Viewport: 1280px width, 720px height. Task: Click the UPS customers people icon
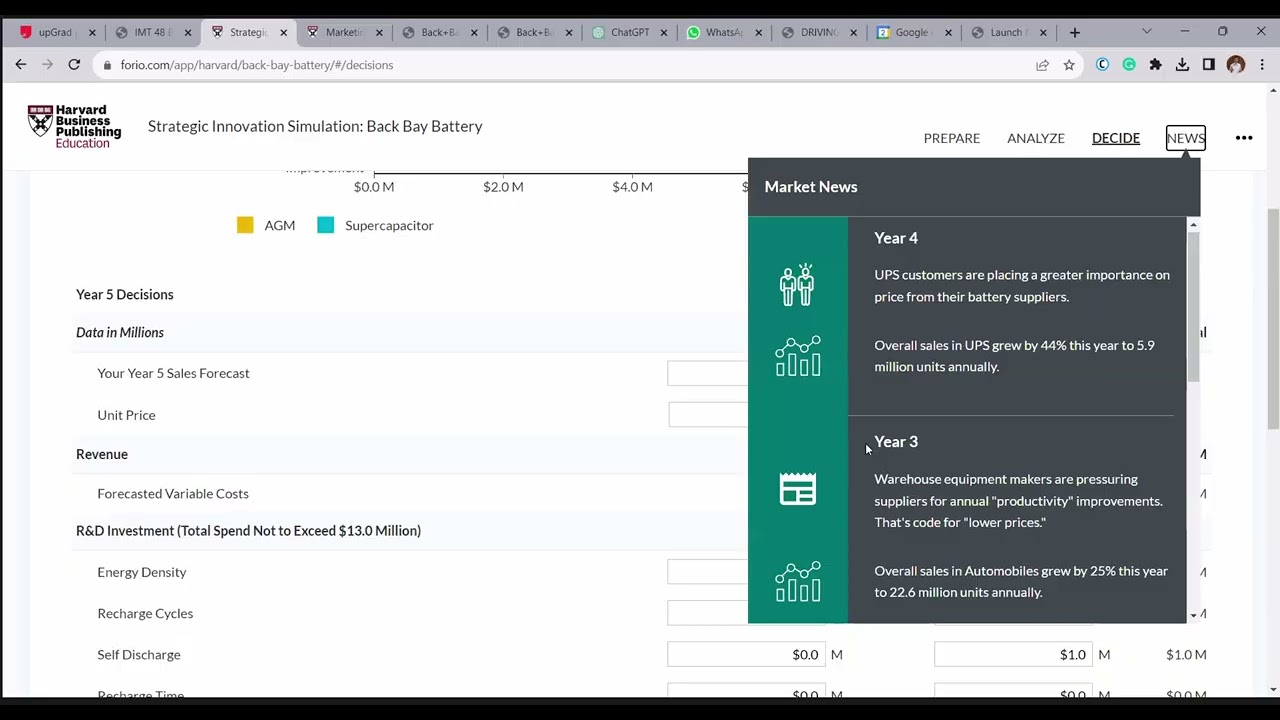pyautogui.click(x=798, y=285)
